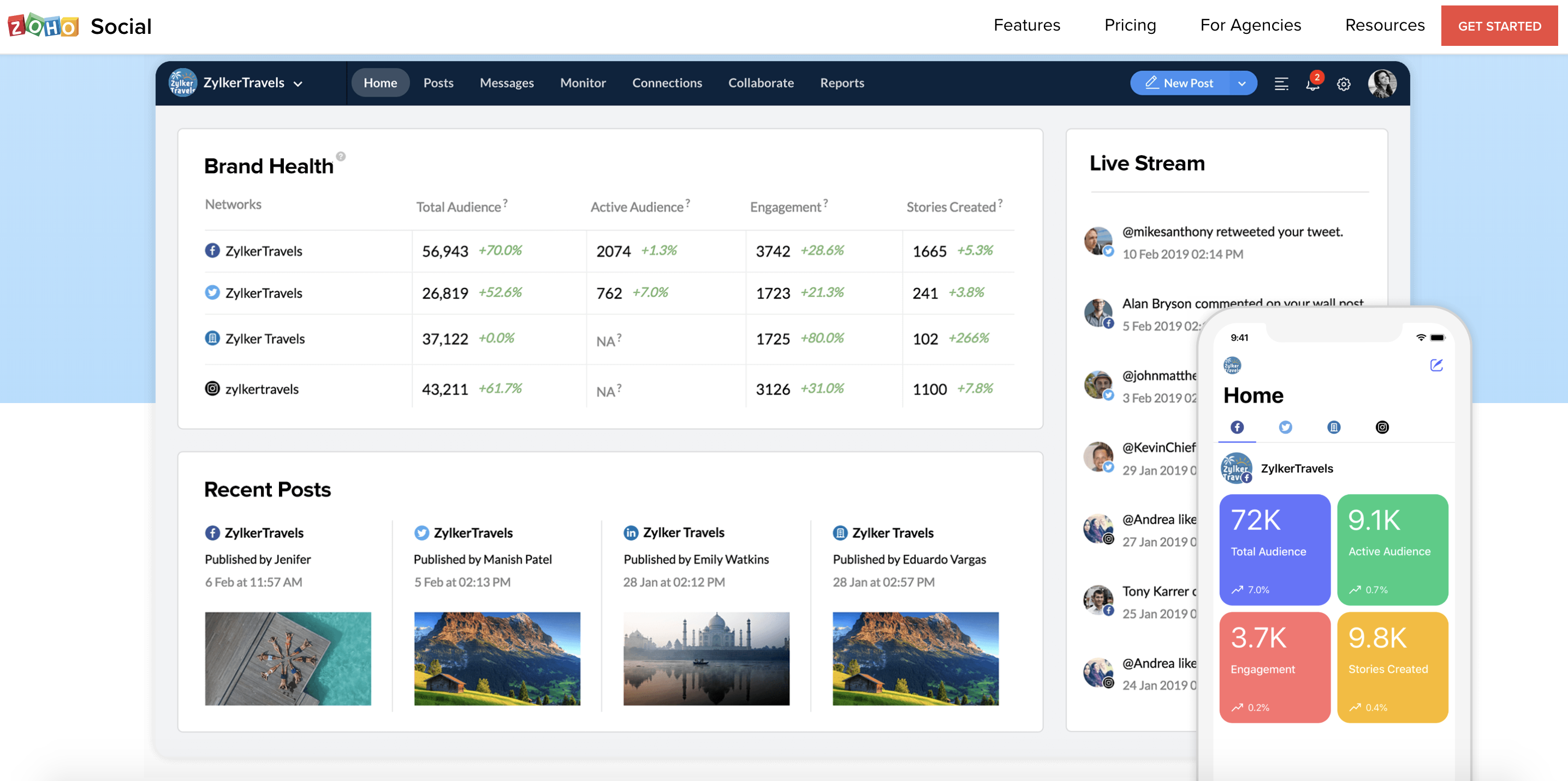Select Google My Business tab in phone
The height and width of the screenshot is (781, 1568).
(x=1334, y=427)
